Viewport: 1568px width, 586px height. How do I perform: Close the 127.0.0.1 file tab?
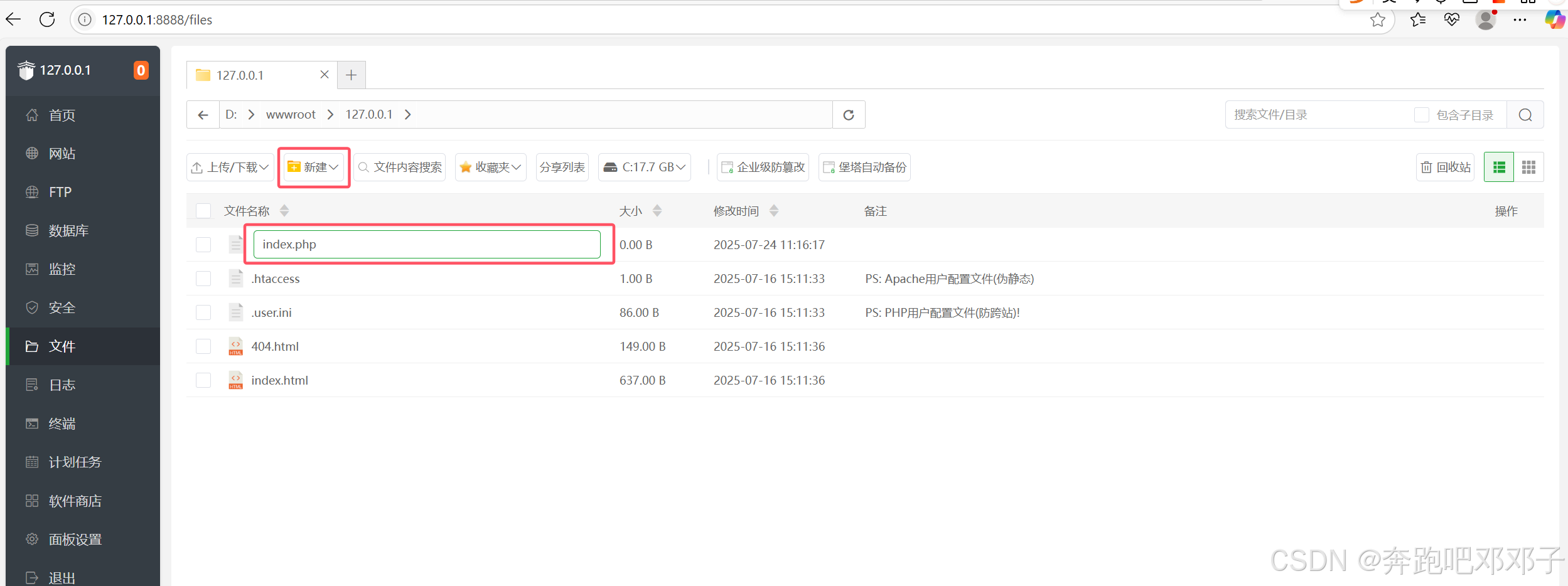pos(325,75)
